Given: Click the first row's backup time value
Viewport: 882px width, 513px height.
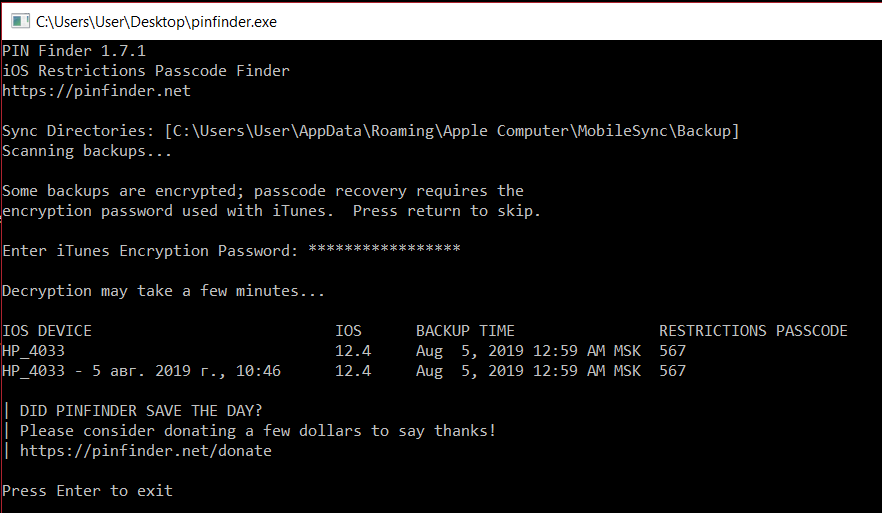Looking at the screenshot, I should [528, 351].
